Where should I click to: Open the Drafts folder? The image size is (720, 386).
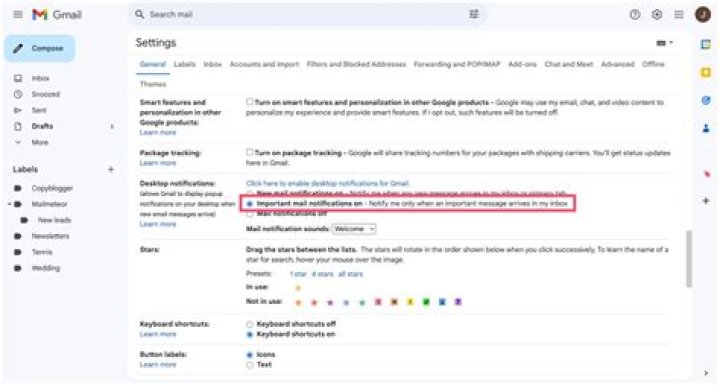point(42,126)
